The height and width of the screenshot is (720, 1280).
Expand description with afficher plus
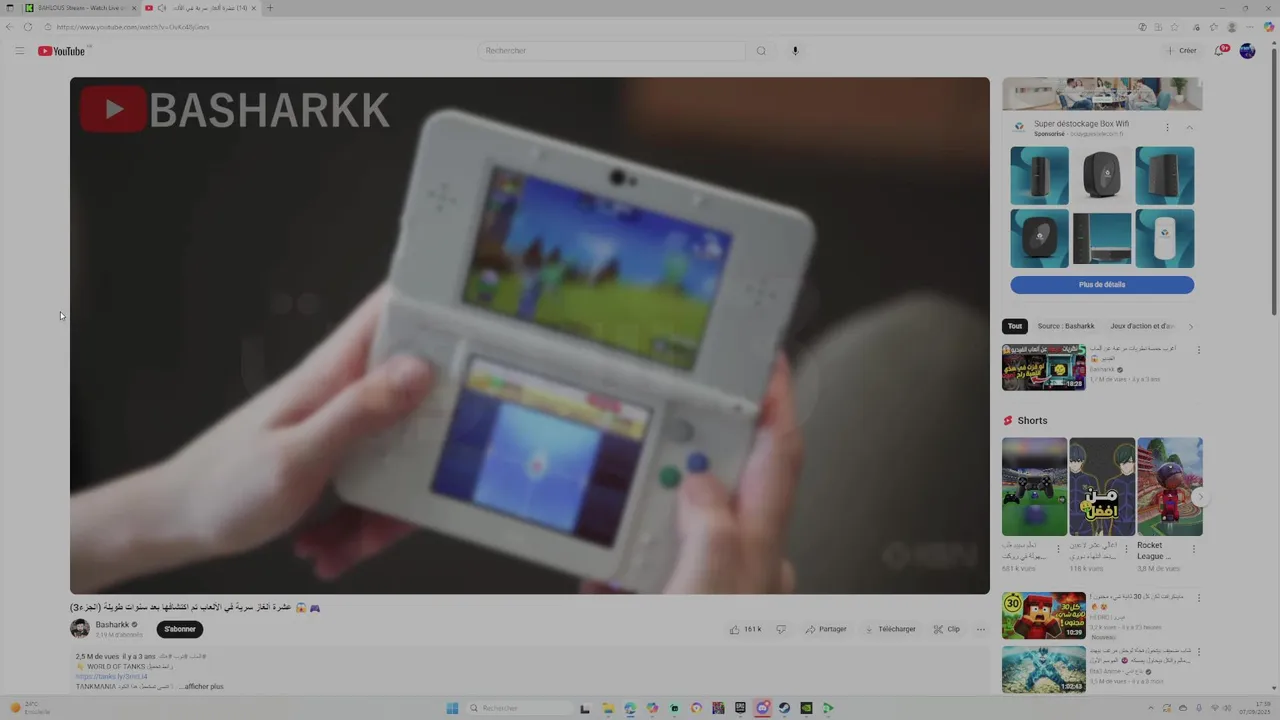tap(204, 687)
